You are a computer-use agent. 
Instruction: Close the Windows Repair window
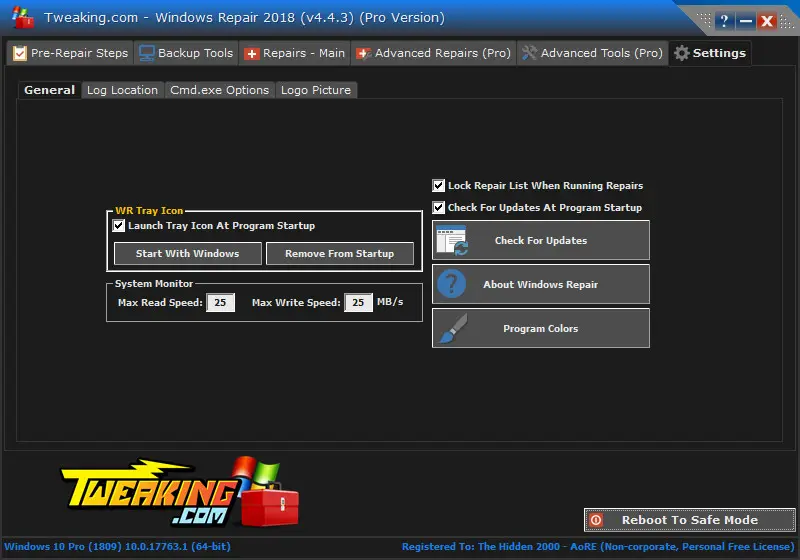click(x=767, y=21)
